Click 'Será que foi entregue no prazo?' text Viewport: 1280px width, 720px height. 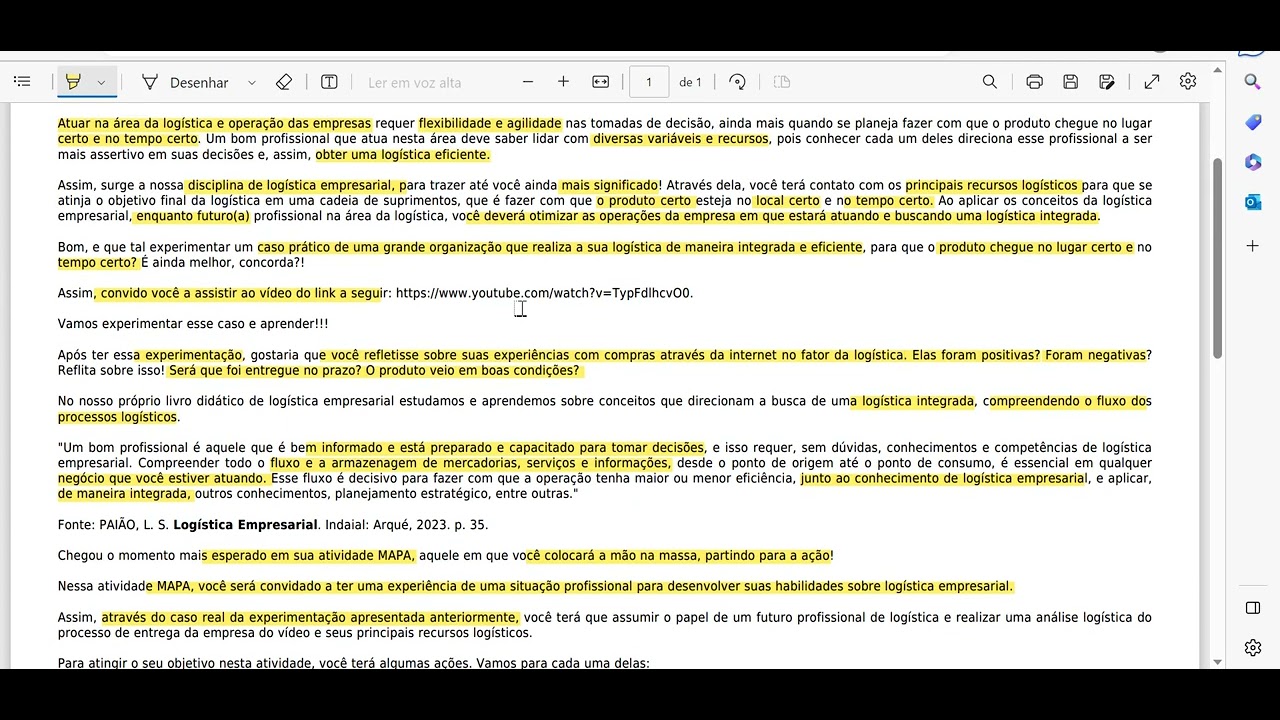click(x=266, y=371)
